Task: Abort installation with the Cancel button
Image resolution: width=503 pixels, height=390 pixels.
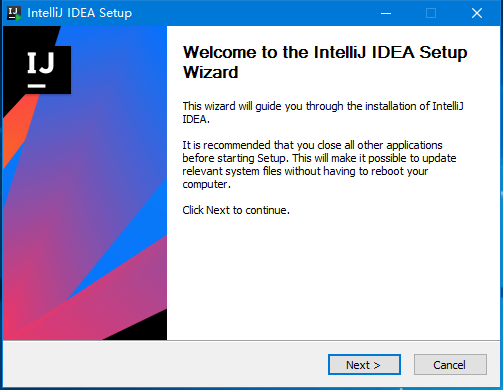Action: coord(450,365)
